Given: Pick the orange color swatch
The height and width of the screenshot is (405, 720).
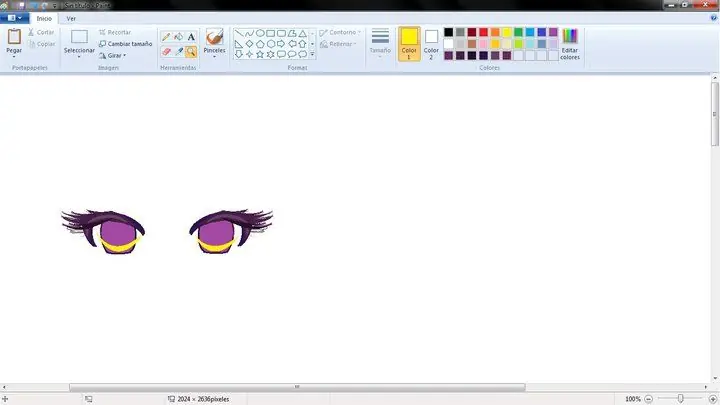Looking at the screenshot, I should click(495, 32).
